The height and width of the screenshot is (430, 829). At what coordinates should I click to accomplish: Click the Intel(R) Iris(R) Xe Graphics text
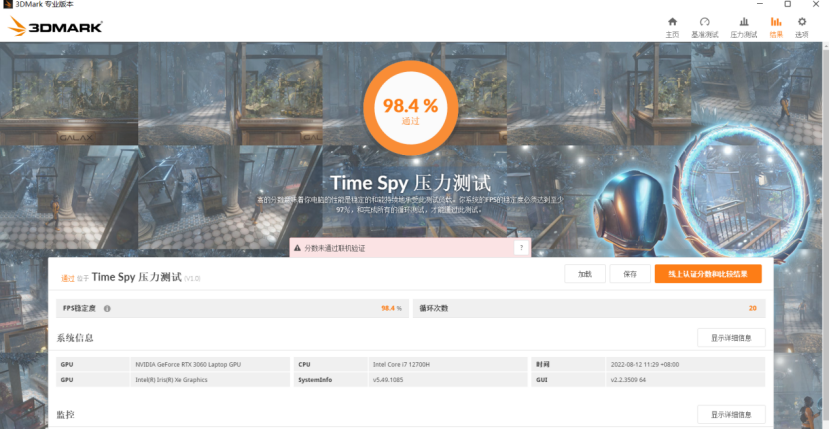[171, 380]
